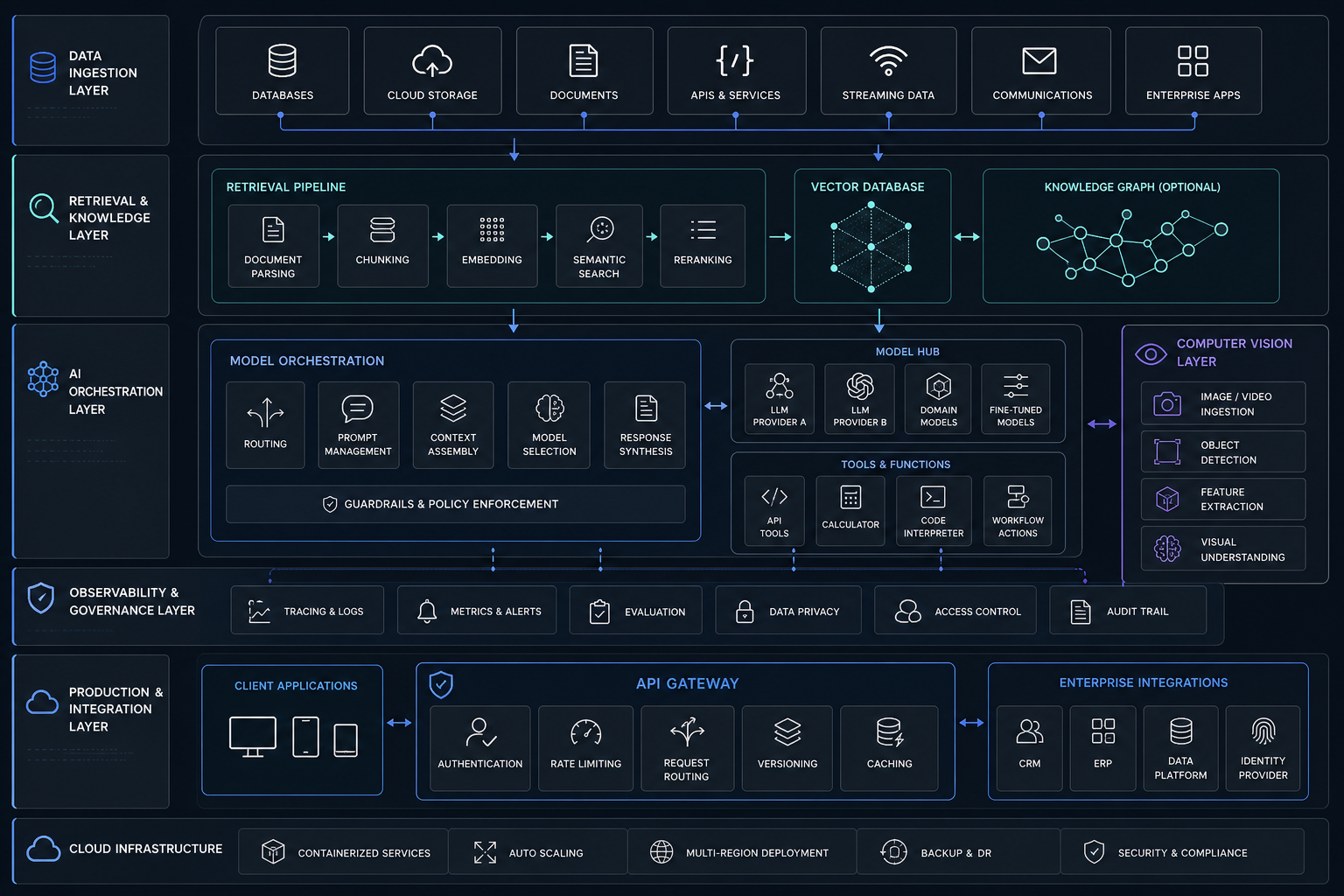Click the Guardrails & Policy Enforcement bar
The image size is (1344, 896).
[x=455, y=504]
